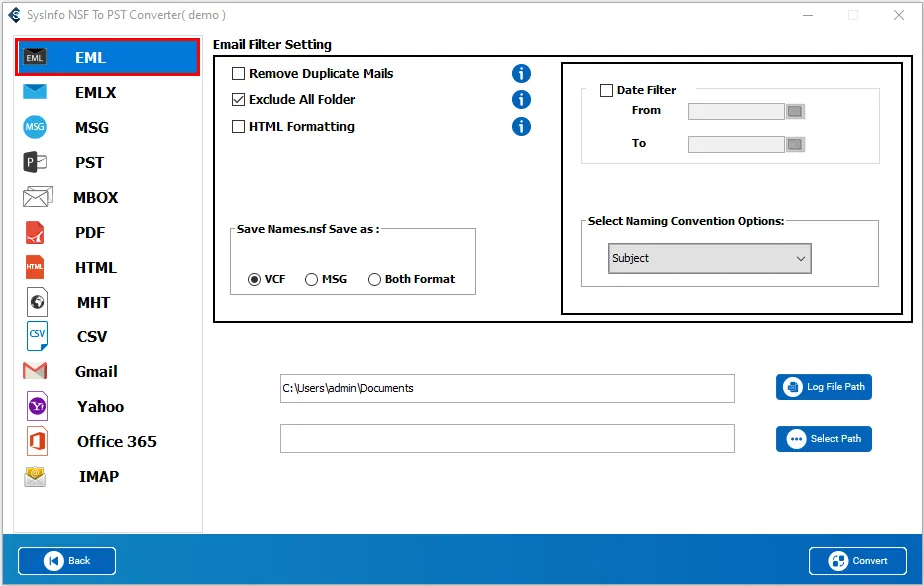
Task: Open the To date calendar picker icon
Action: click(795, 144)
